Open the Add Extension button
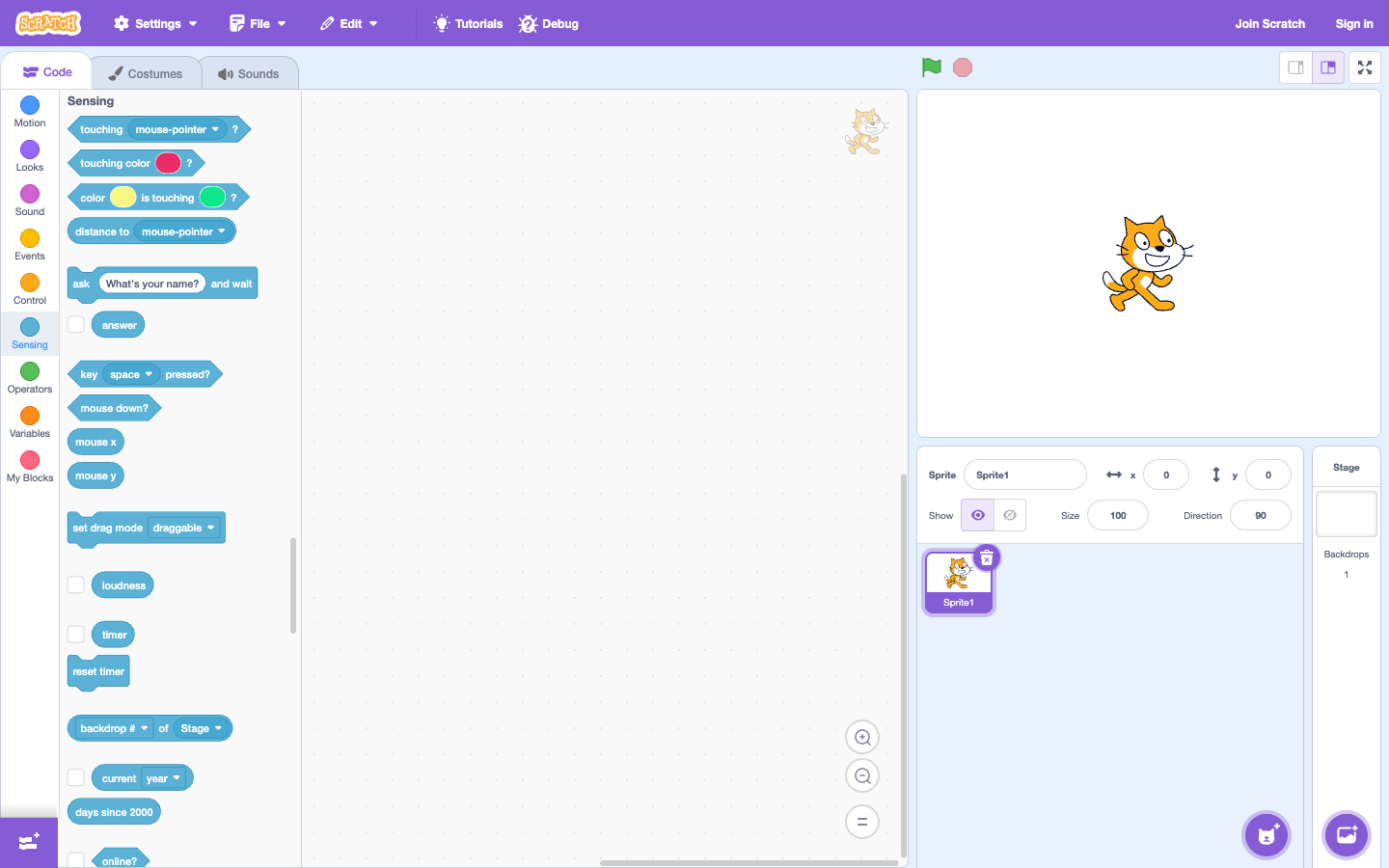The image size is (1389, 868). 29,842
